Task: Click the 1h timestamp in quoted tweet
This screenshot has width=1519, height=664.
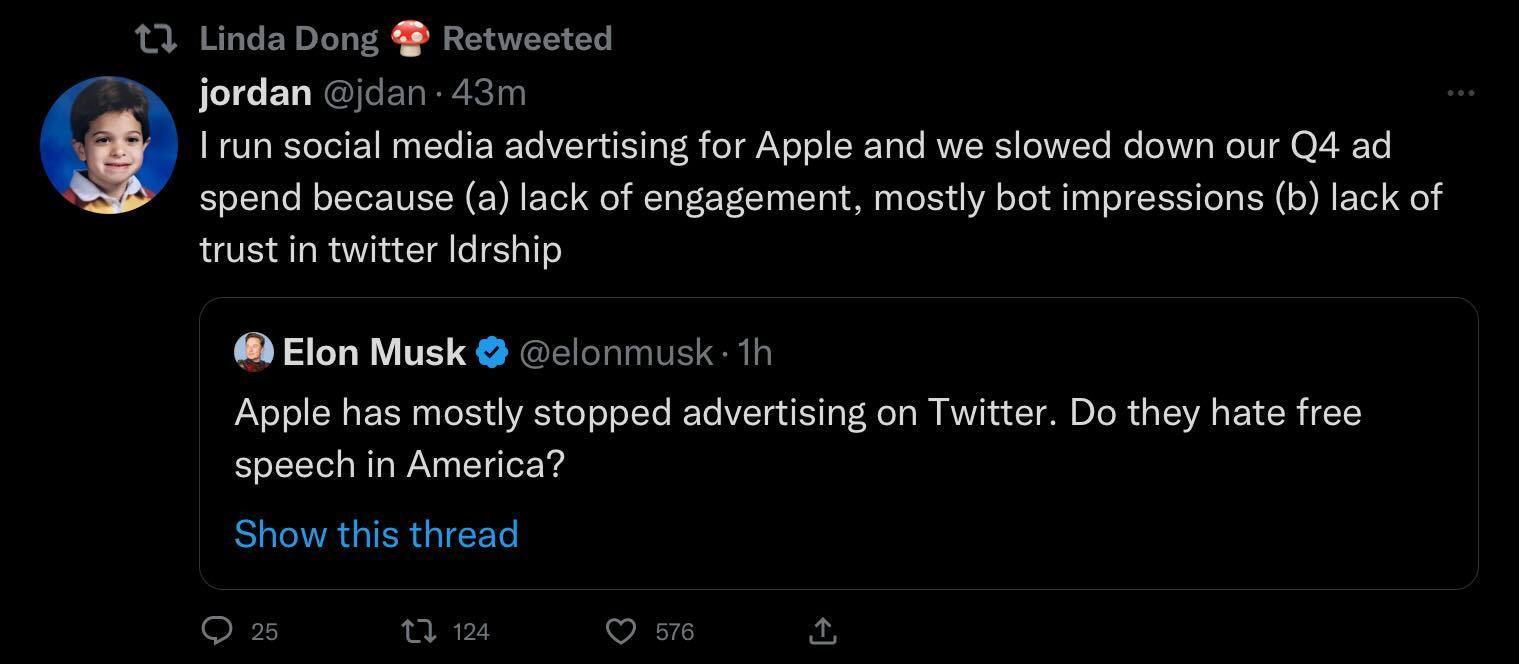Action: pyautogui.click(x=754, y=352)
